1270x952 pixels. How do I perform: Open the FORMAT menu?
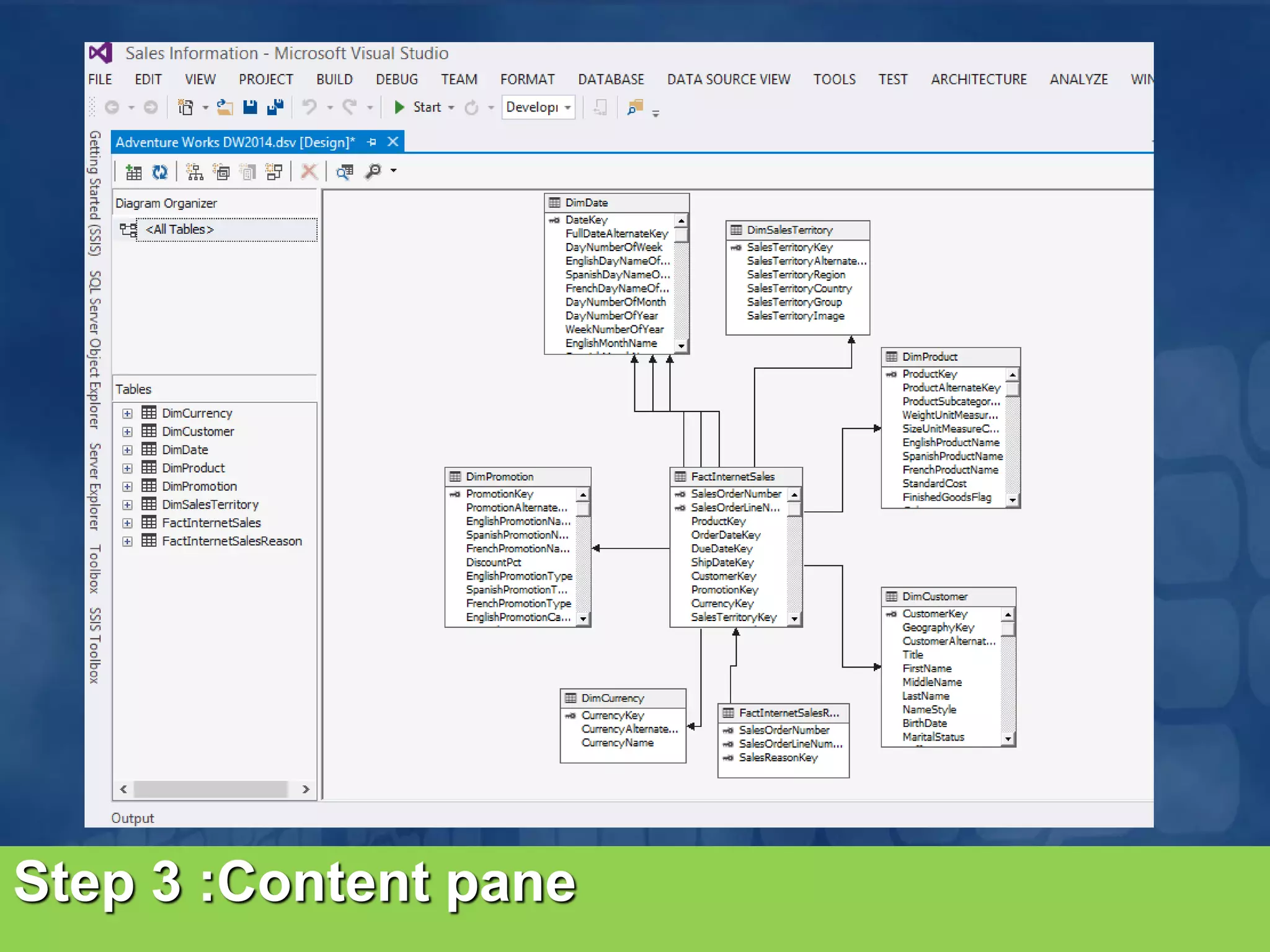(528, 79)
